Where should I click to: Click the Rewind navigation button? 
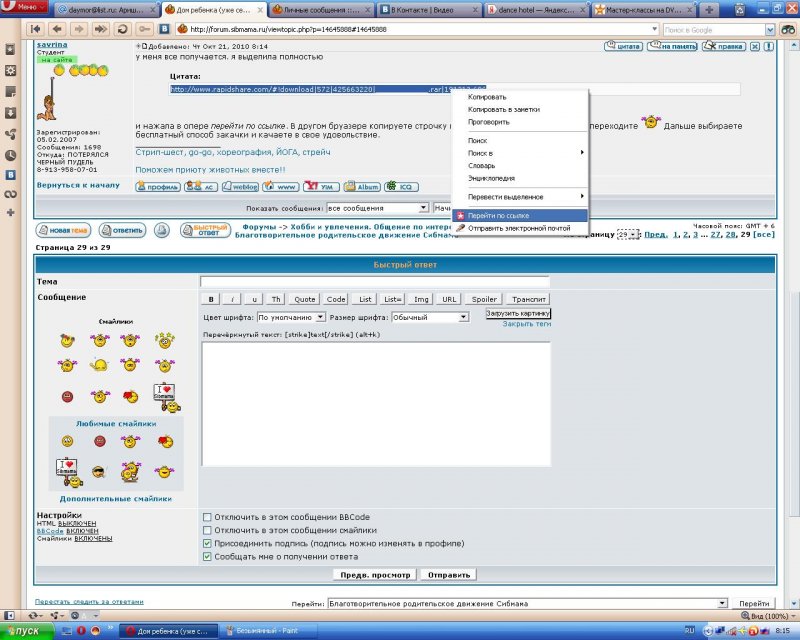point(36,29)
